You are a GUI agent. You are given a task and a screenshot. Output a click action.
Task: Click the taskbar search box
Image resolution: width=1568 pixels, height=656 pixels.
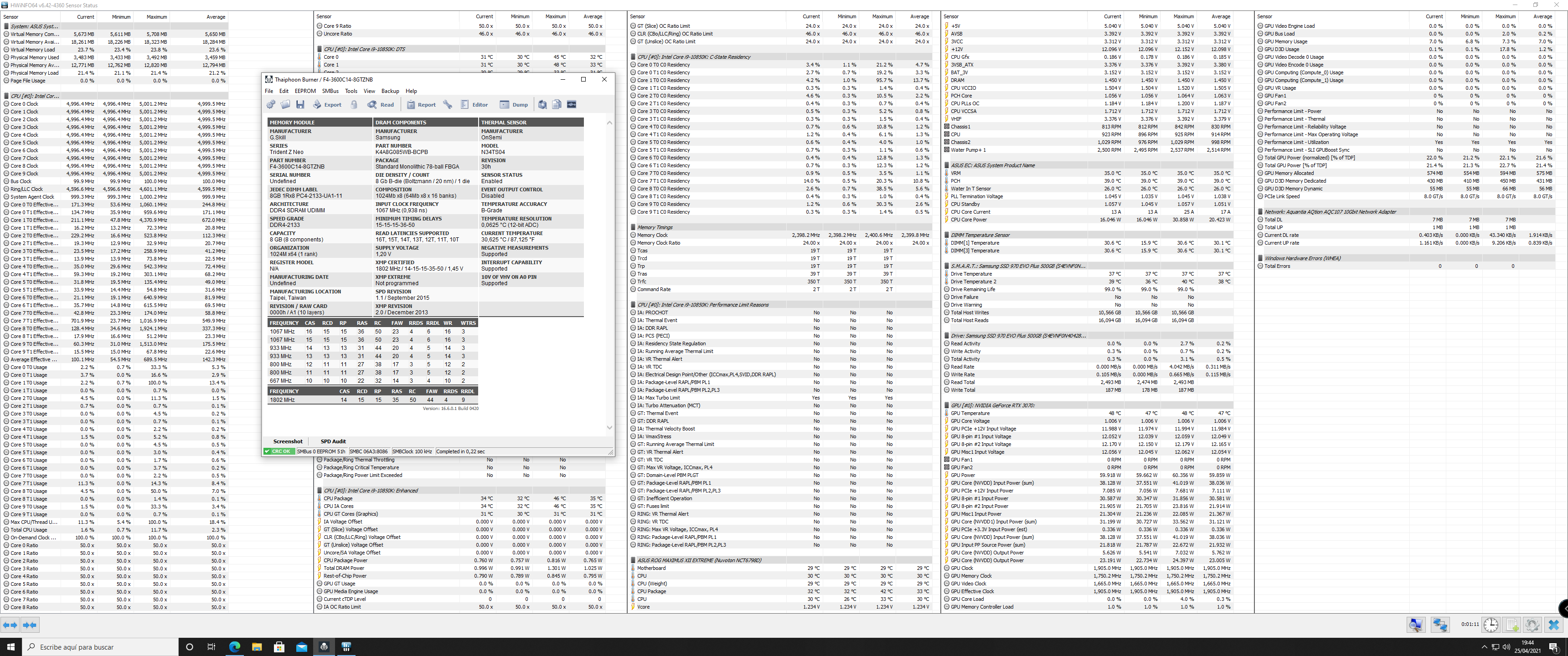coord(100,647)
